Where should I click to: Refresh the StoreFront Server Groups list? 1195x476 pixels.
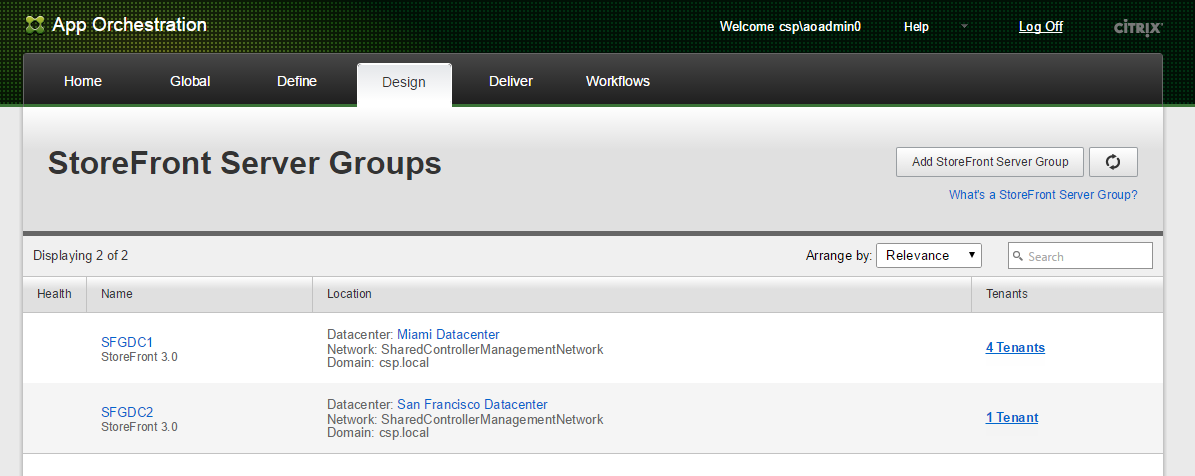[1113, 162]
